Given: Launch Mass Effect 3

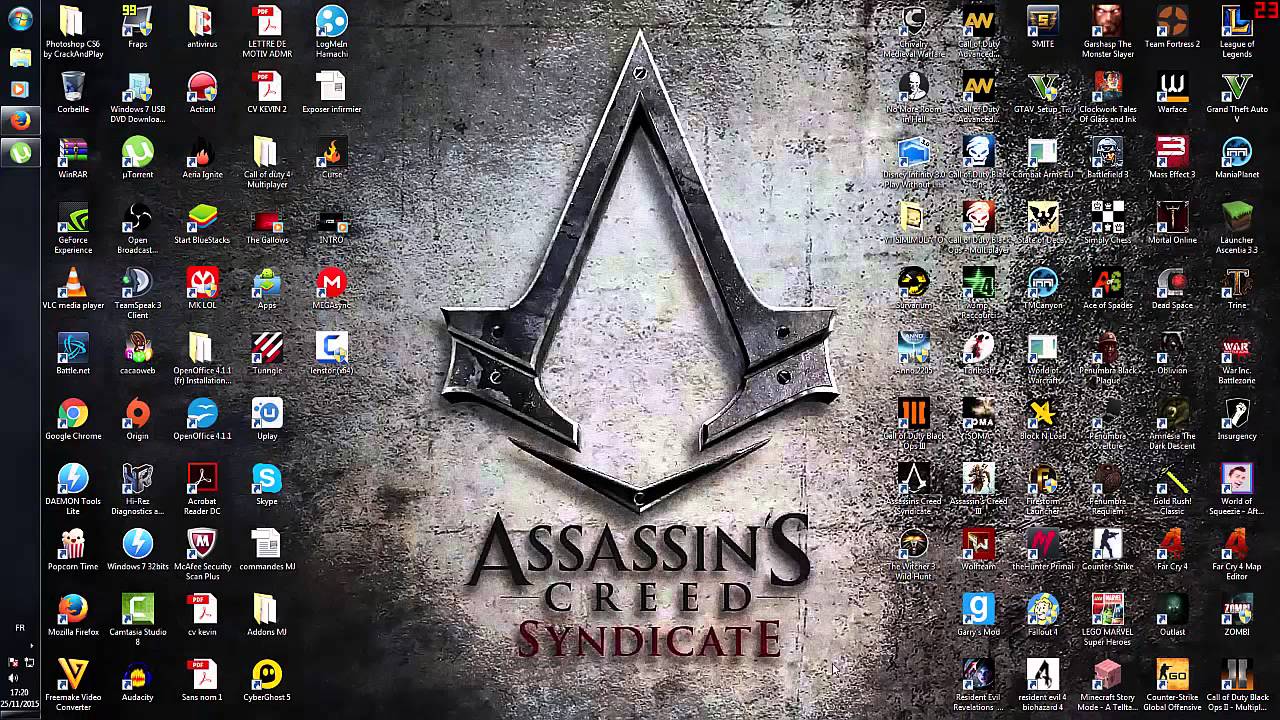Looking at the screenshot, I should (x=1172, y=158).
